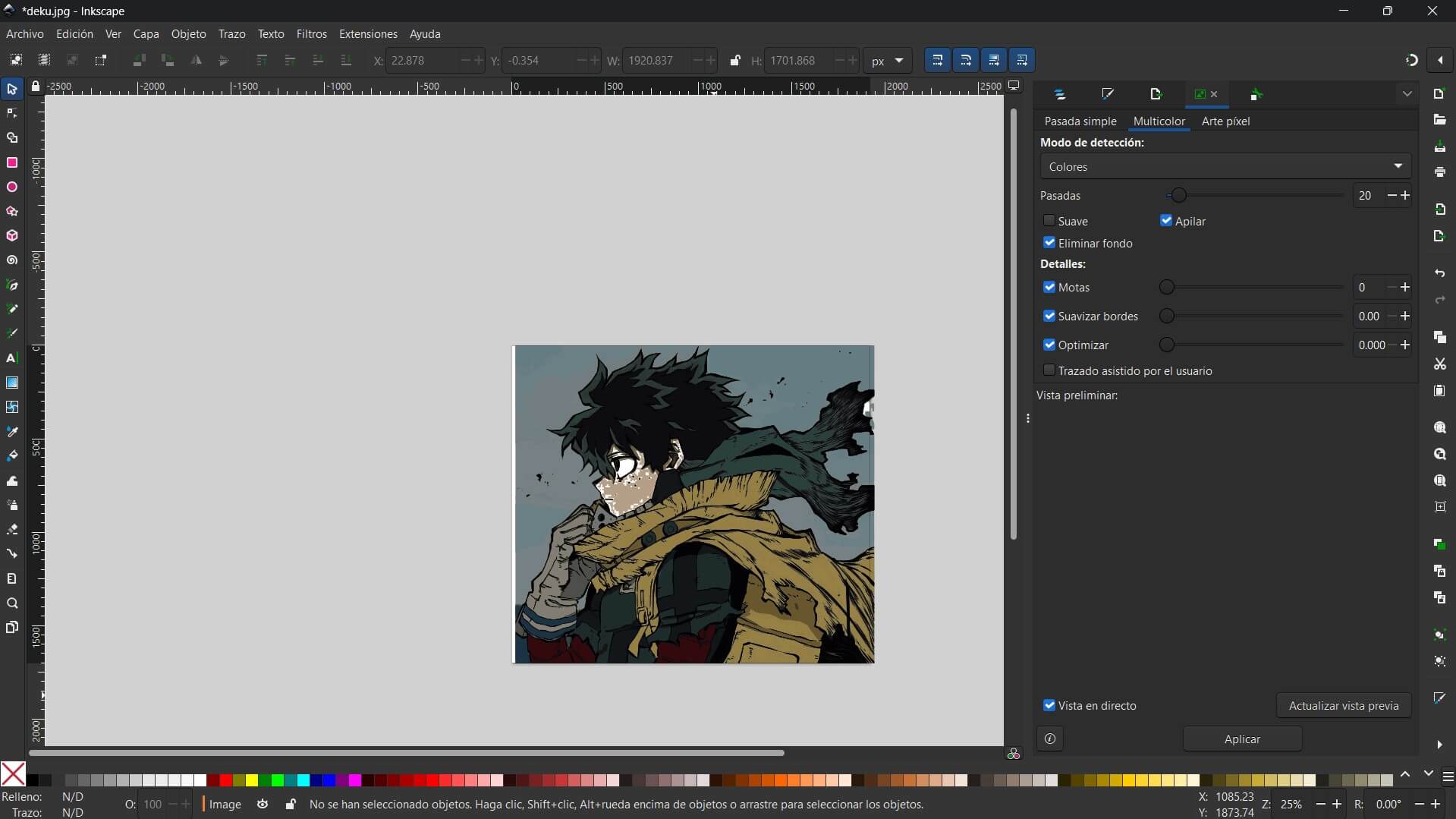
Task: Uncheck the Eliminar fondo option
Action: [1049, 243]
